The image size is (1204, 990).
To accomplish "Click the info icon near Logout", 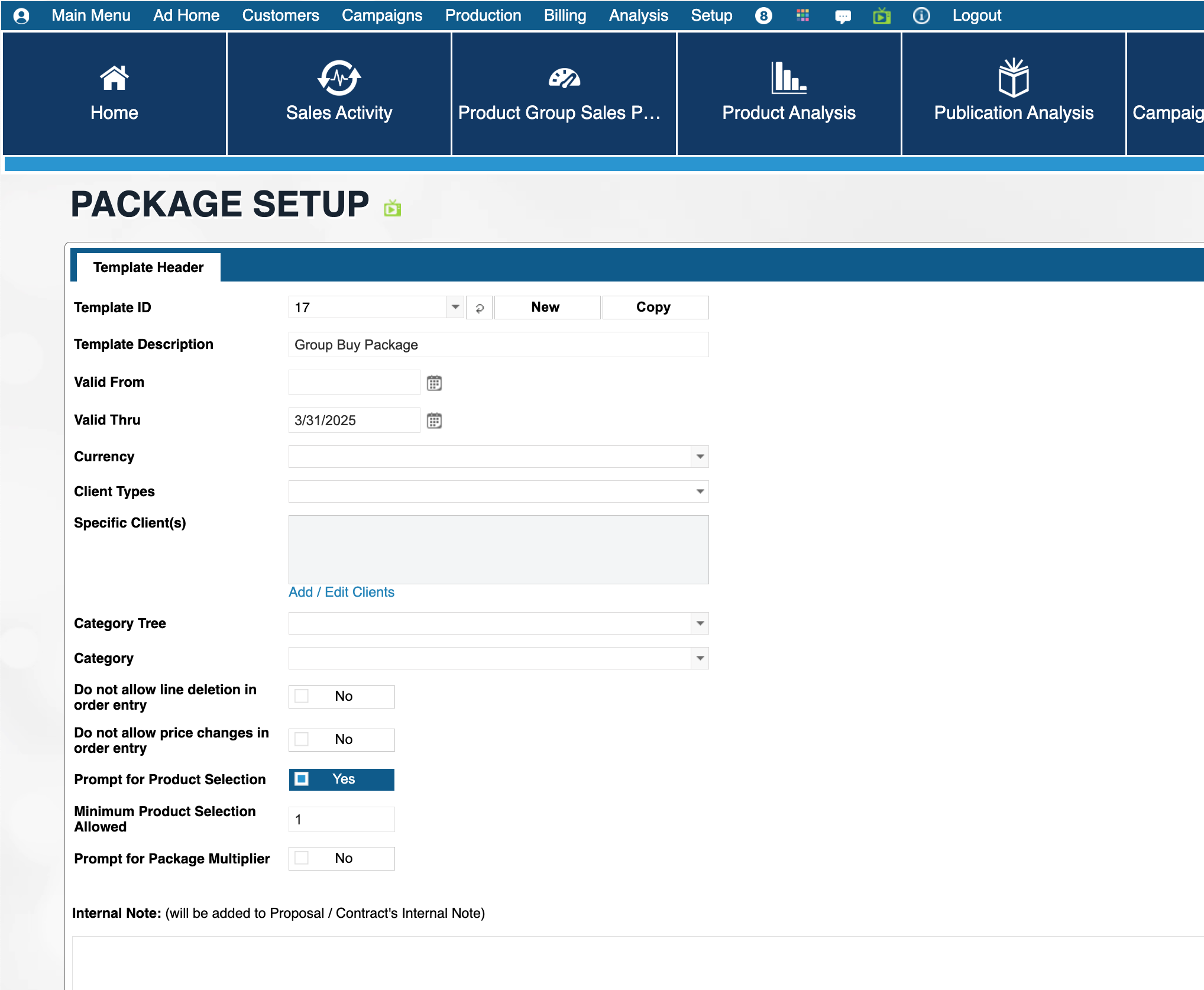I will (921, 16).
